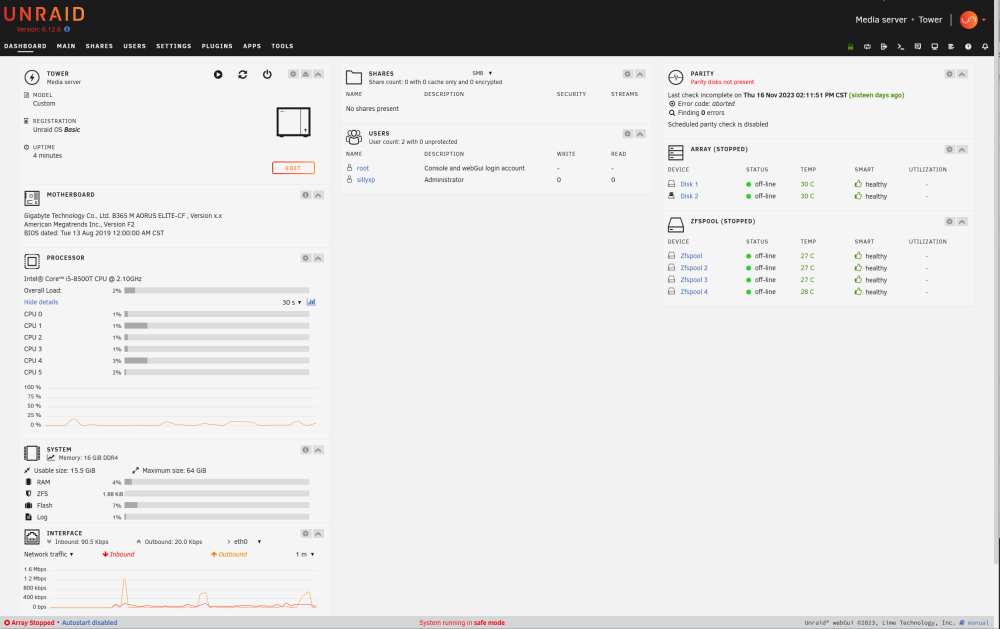Open the 30 s interval dropdown
Screen dimensions: 1000x629
click(x=292, y=302)
